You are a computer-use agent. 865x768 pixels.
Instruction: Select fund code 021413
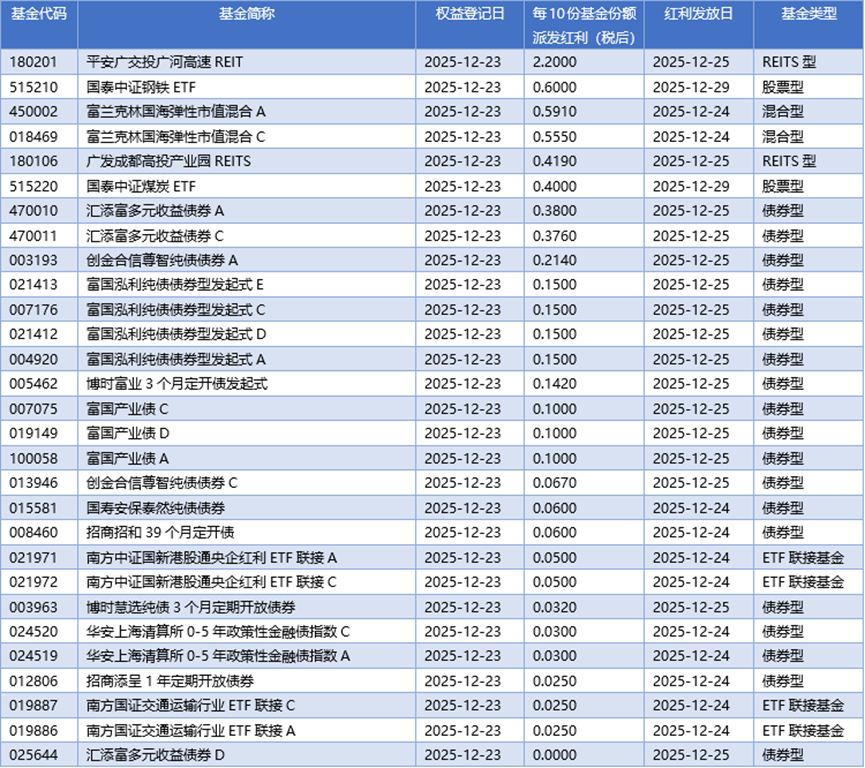33,285
